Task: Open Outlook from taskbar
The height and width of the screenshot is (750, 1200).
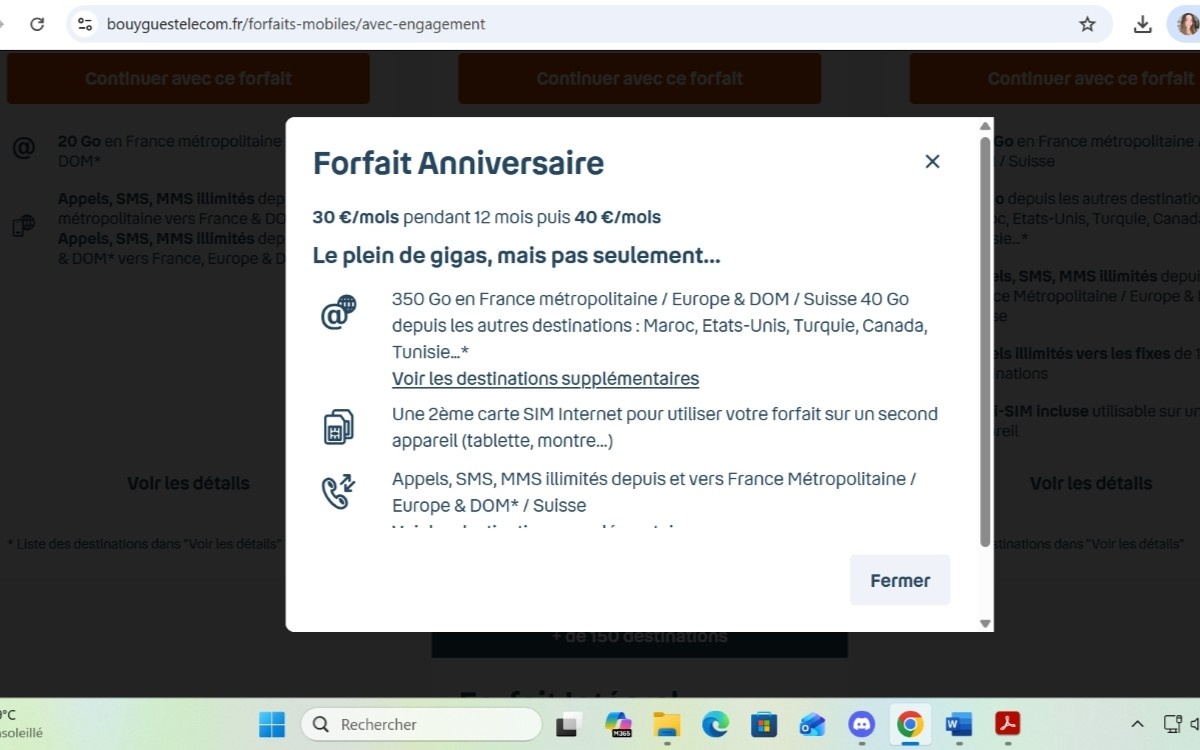Action: click(812, 724)
